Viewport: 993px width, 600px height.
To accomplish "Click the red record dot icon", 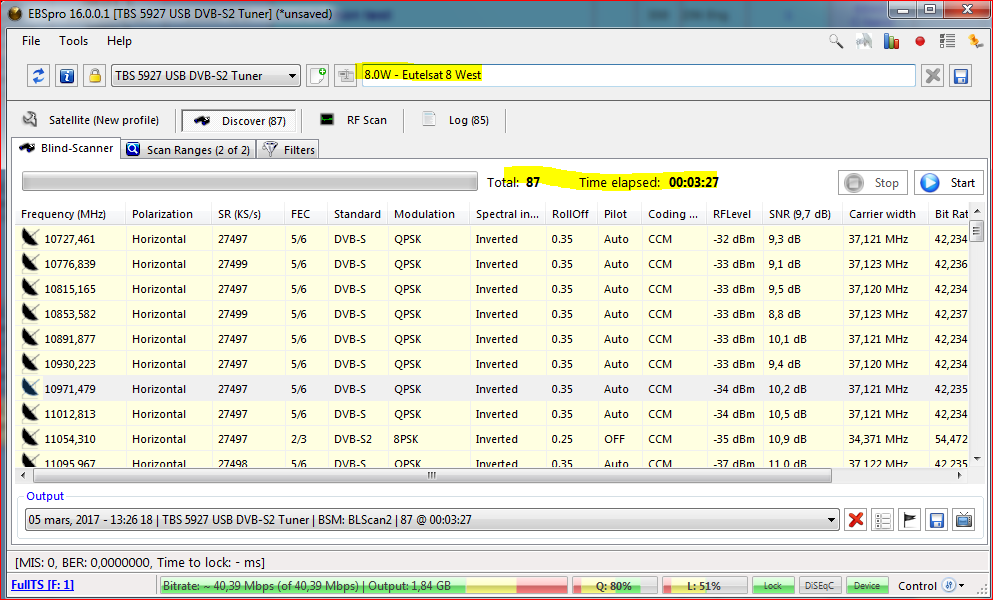I will (x=920, y=41).
